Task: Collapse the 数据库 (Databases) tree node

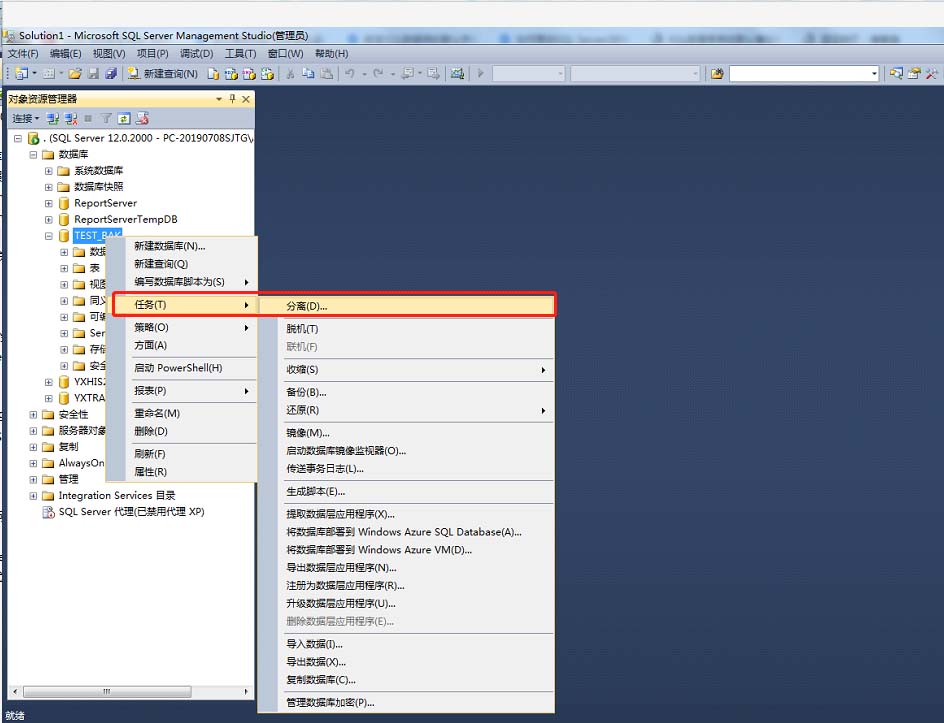Action: tap(33, 155)
